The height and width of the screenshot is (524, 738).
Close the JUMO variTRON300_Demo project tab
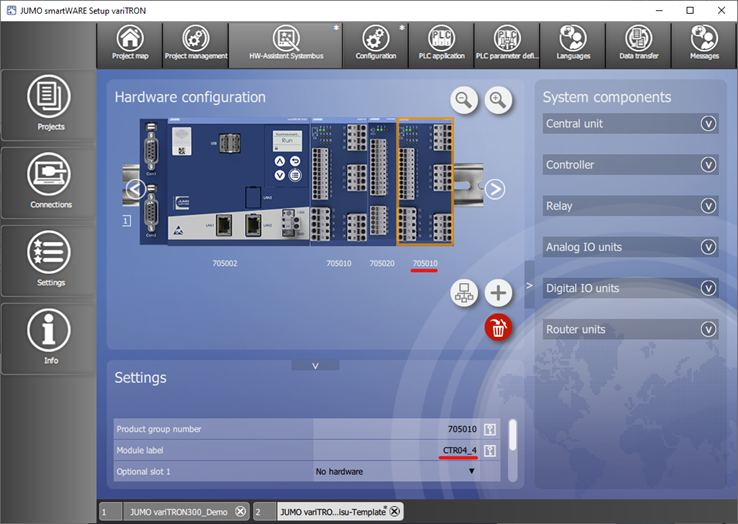click(x=240, y=511)
